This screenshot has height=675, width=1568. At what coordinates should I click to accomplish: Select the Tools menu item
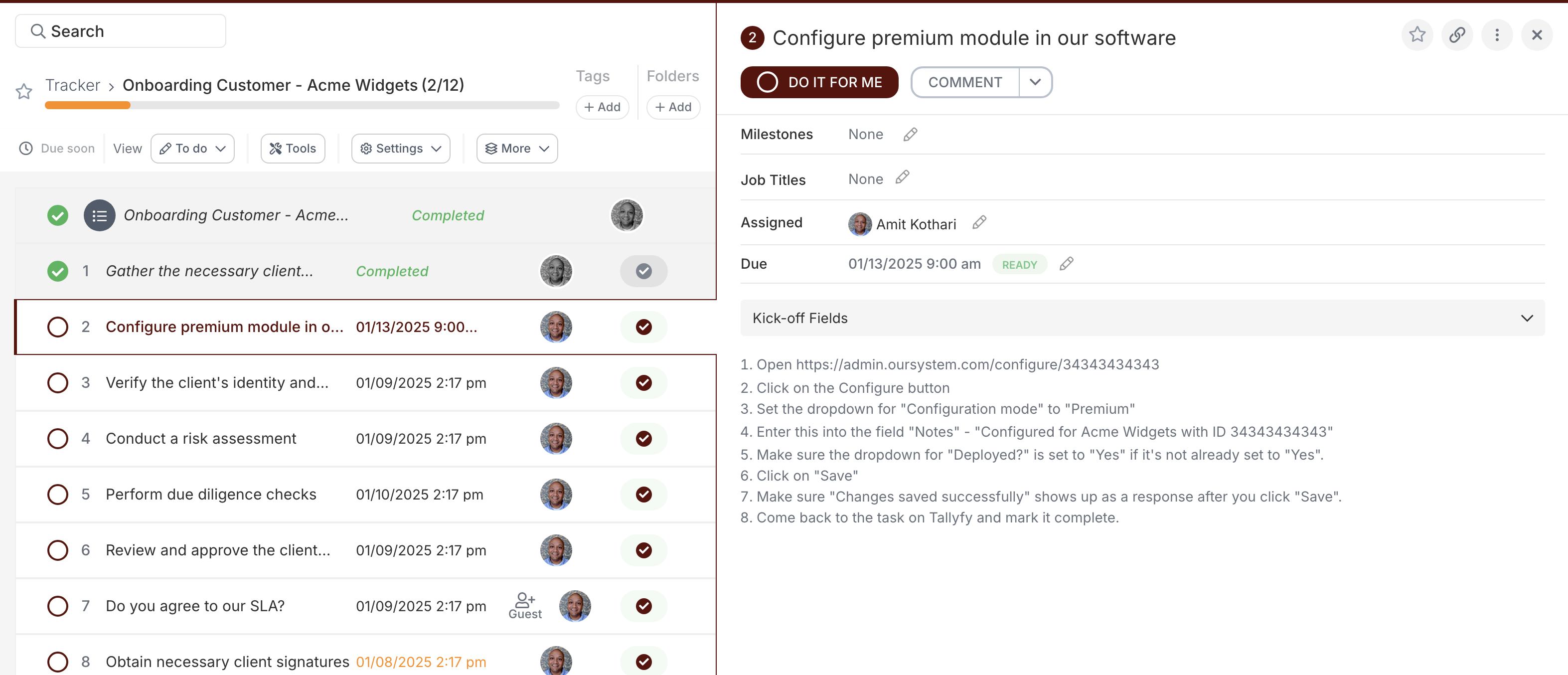(290, 148)
